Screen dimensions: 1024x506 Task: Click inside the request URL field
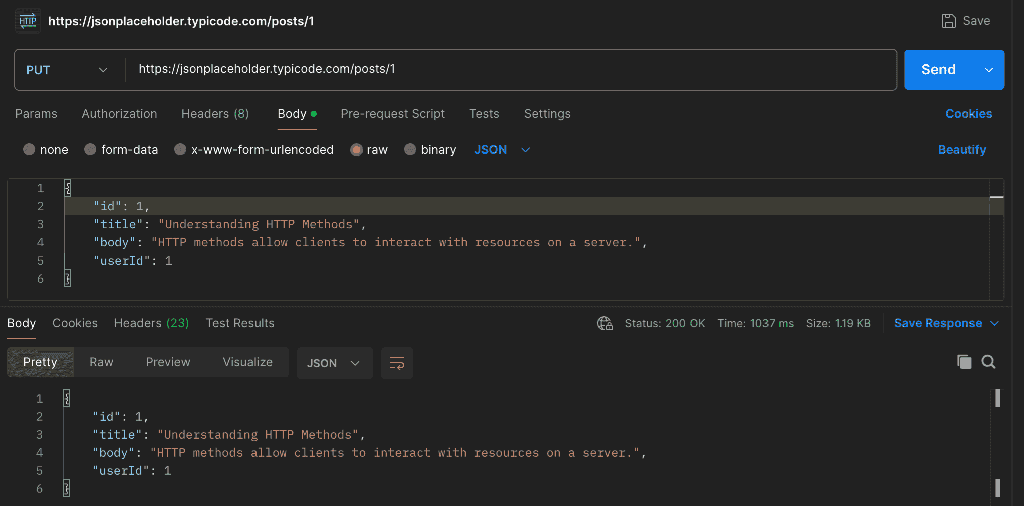tap(511, 70)
